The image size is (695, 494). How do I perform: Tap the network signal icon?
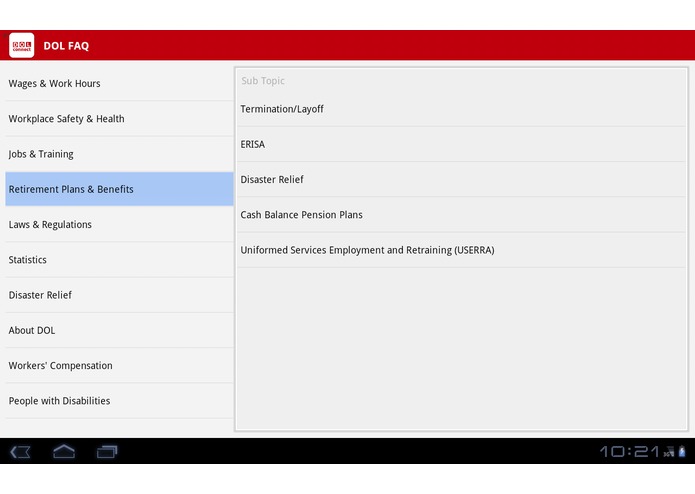pyautogui.click(x=669, y=452)
